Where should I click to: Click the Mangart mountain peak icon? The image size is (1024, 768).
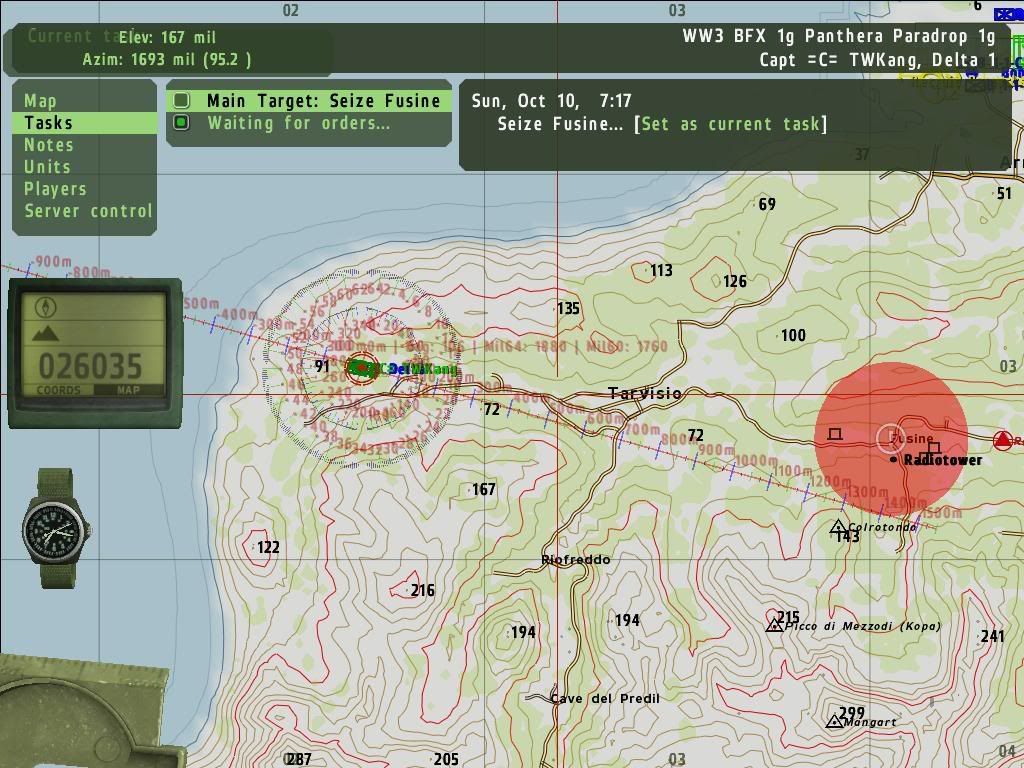[834, 721]
